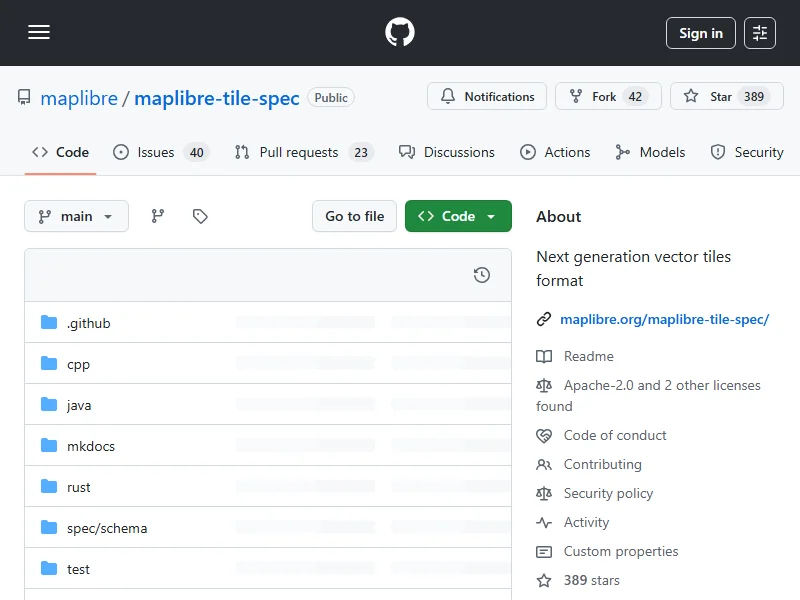The width and height of the screenshot is (800, 600).
Task: Open appearance settings icon beside Sign in
Action: pyautogui.click(x=760, y=33)
